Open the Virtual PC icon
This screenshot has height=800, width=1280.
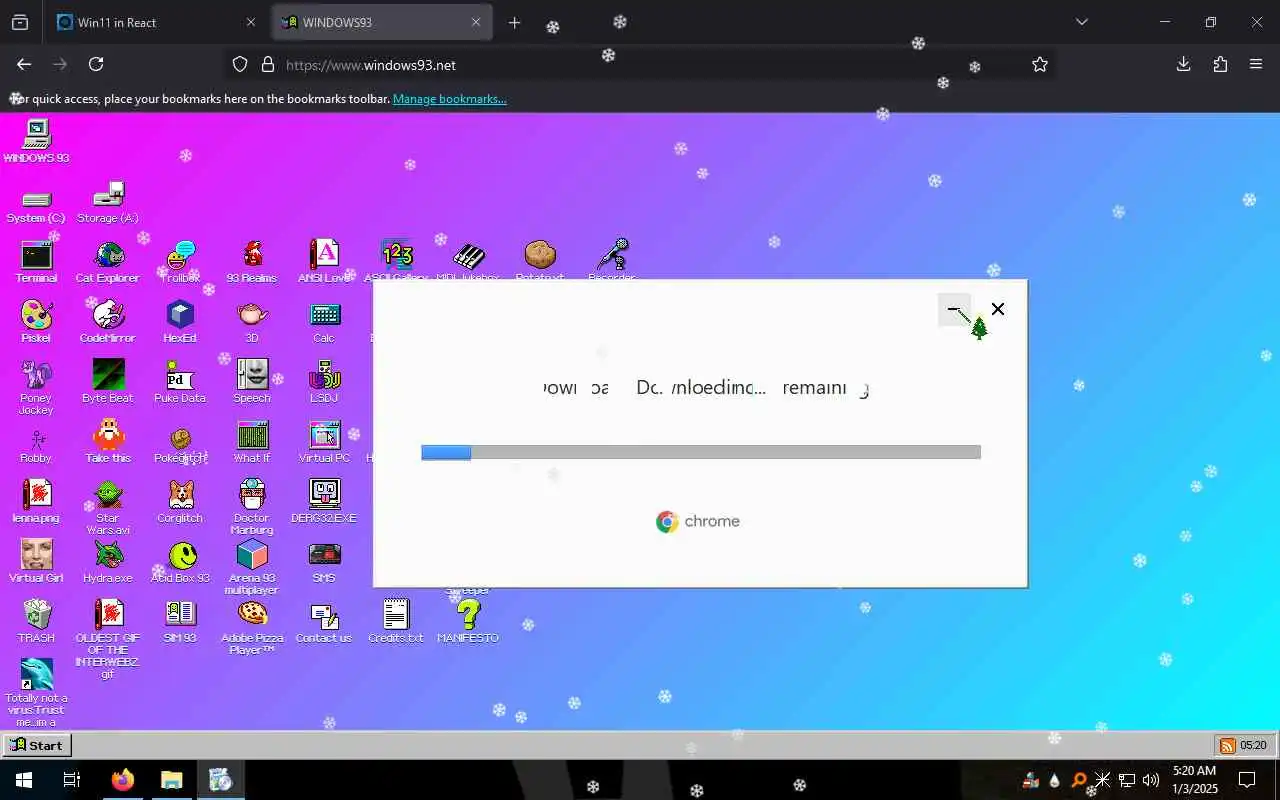point(324,443)
